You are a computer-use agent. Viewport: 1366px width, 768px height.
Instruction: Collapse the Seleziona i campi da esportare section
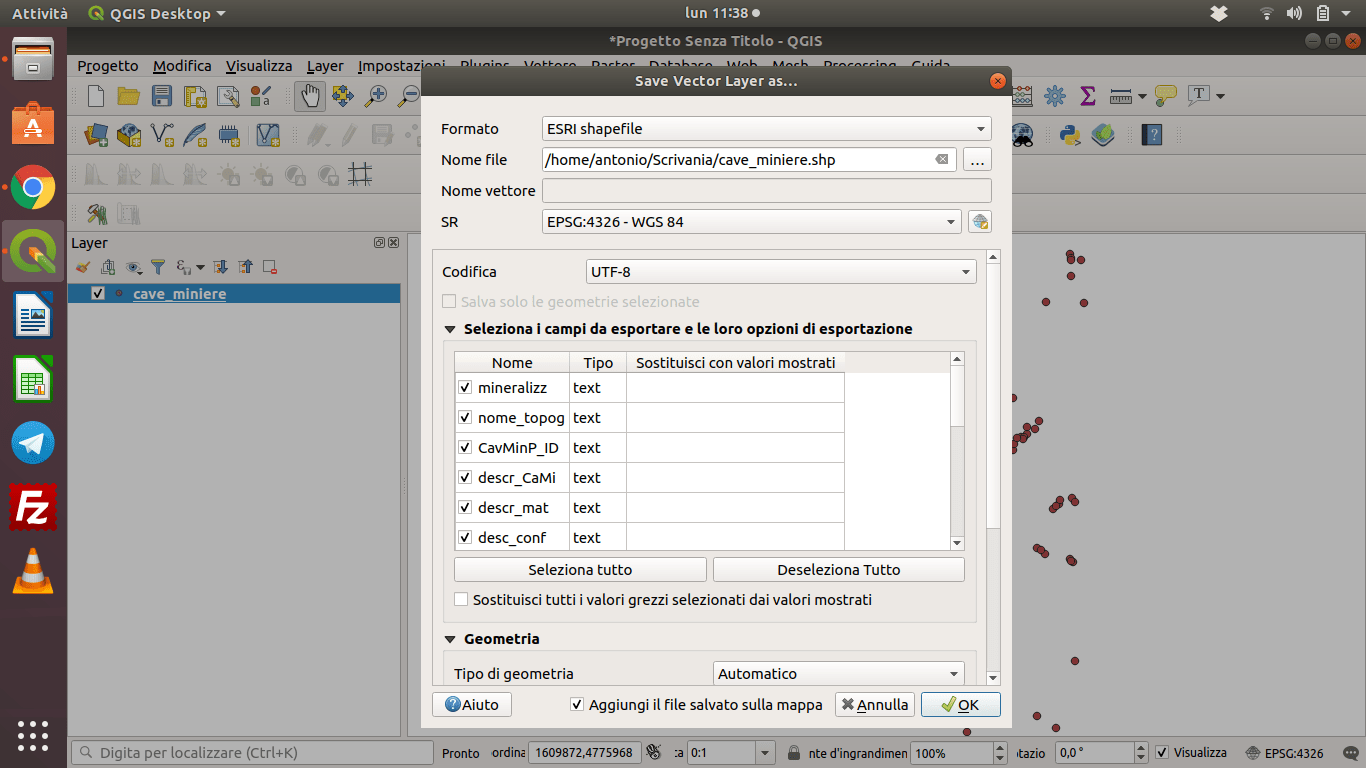coord(450,329)
